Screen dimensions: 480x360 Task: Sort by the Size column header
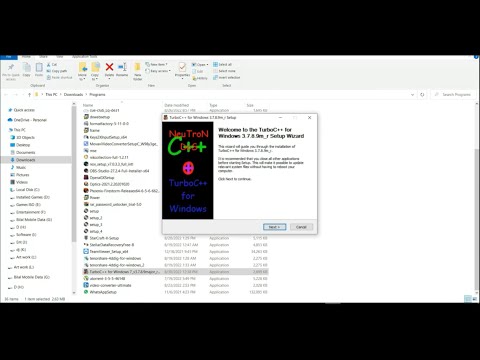point(250,105)
